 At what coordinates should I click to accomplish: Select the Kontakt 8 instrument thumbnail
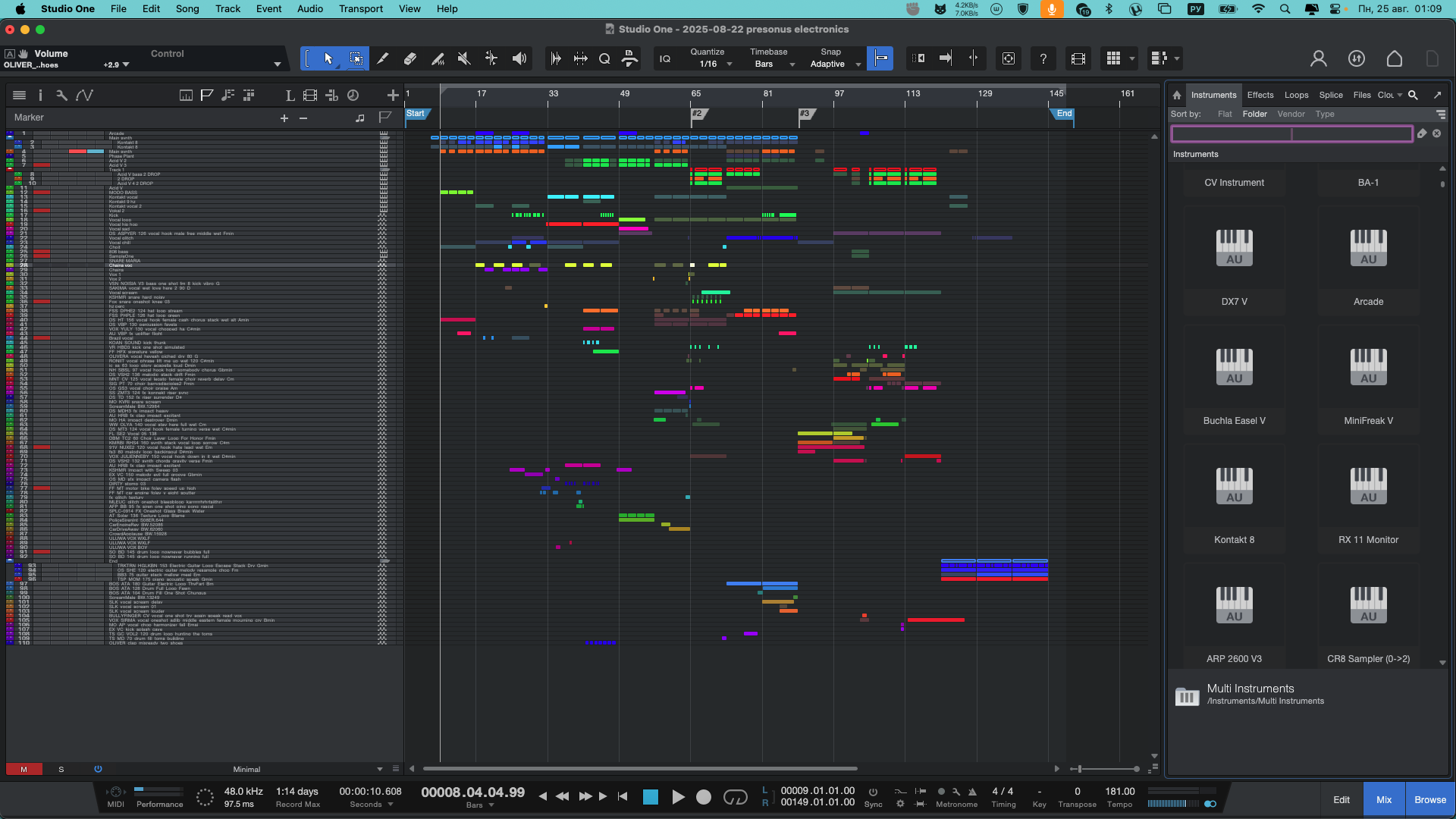1234,487
